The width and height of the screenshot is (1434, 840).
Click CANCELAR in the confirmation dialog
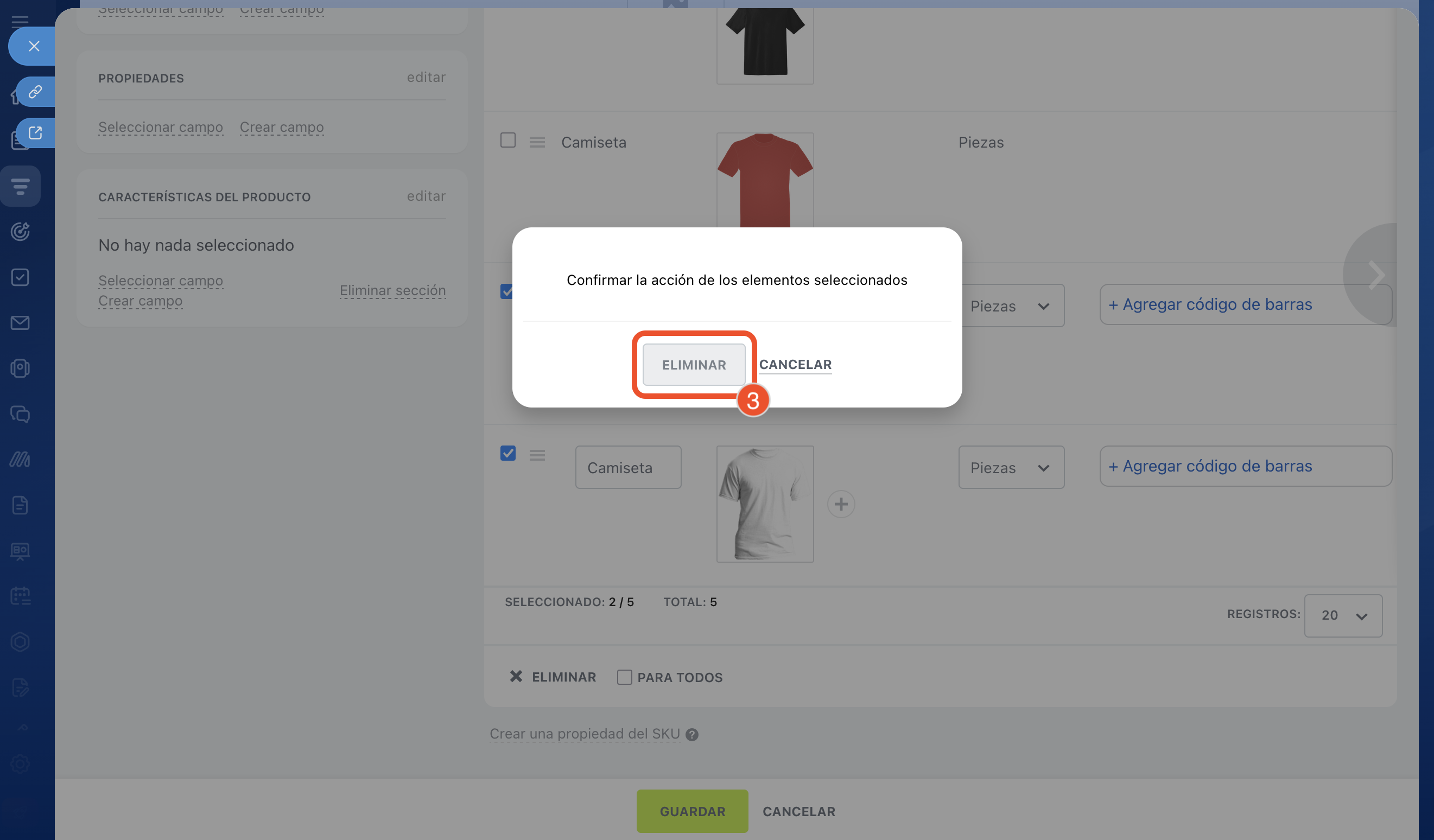click(x=795, y=365)
